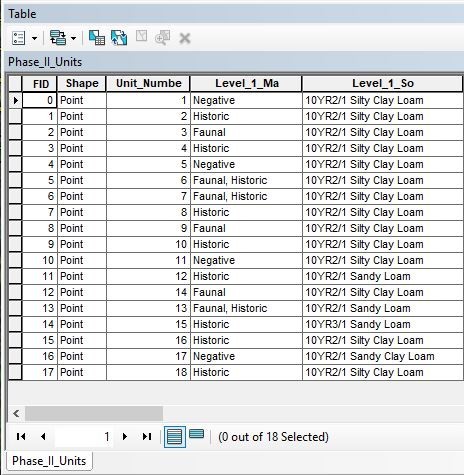This screenshot has height=475, width=464.
Task: Select row with FID 0
Action: coord(15,100)
